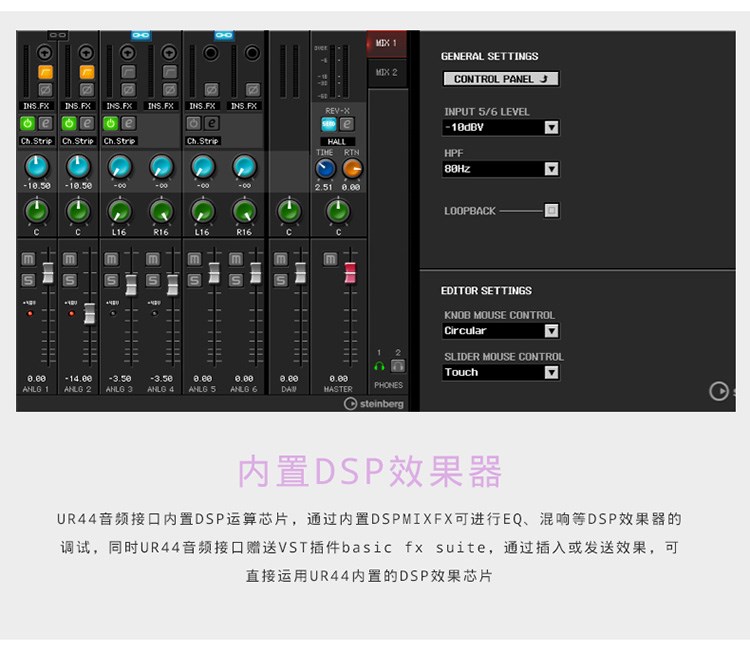750x654 pixels.
Task: Click the steinberg logo in mixer footer
Action: 374,404
